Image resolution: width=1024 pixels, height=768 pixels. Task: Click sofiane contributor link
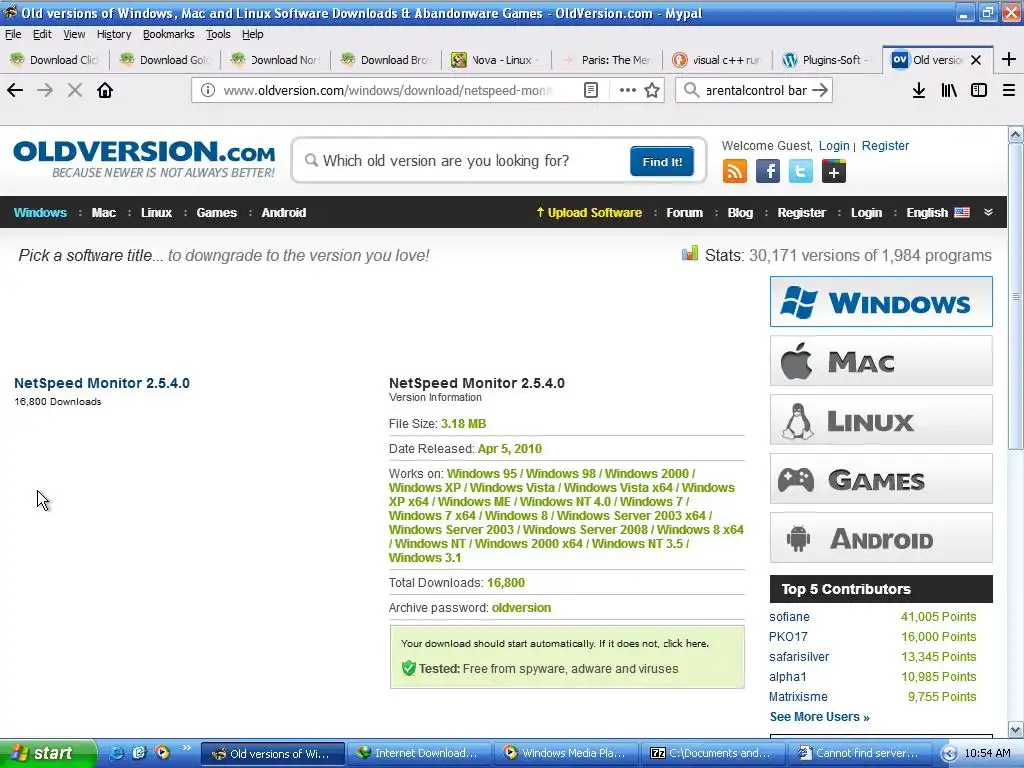click(789, 616)
